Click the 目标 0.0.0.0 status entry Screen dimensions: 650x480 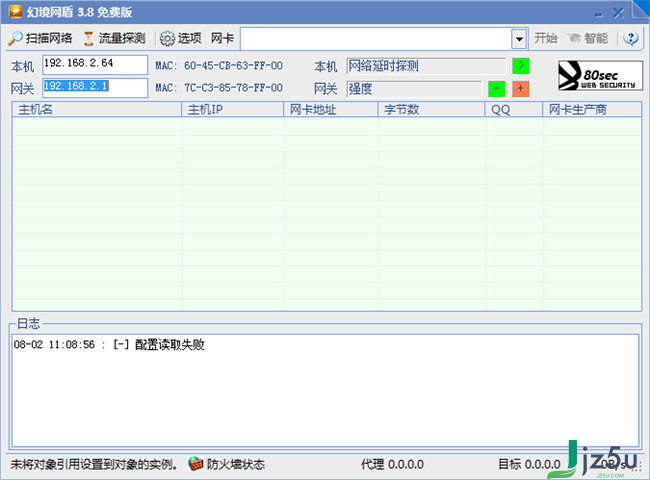[x=529, y=464]
